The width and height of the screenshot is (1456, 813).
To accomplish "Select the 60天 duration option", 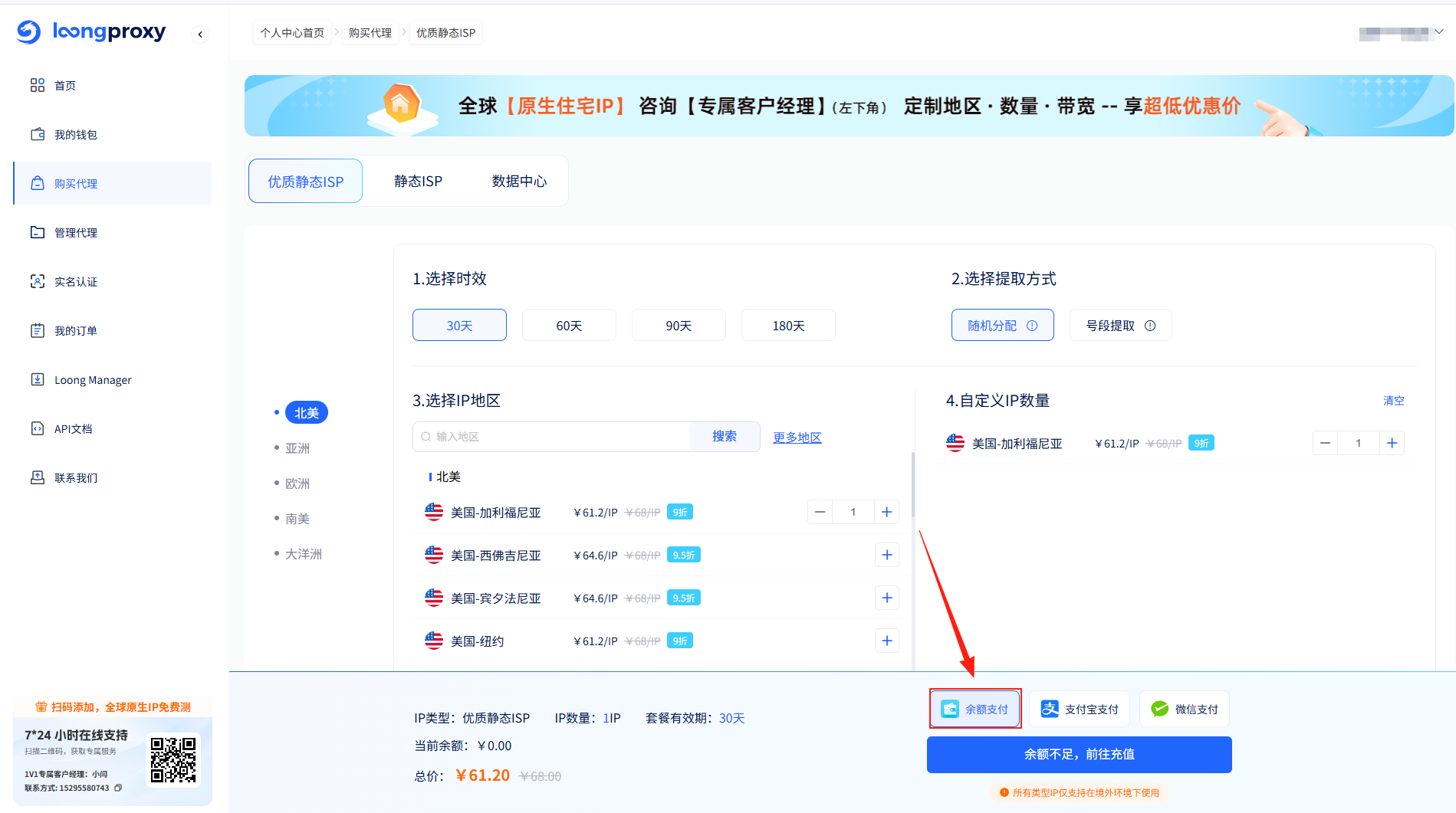I will pos(569,326).
